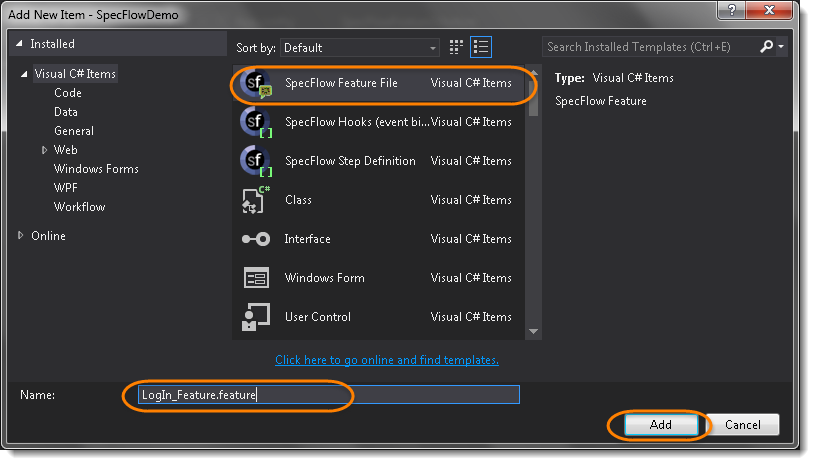Select the Web category label

click(x=65, y=150)
